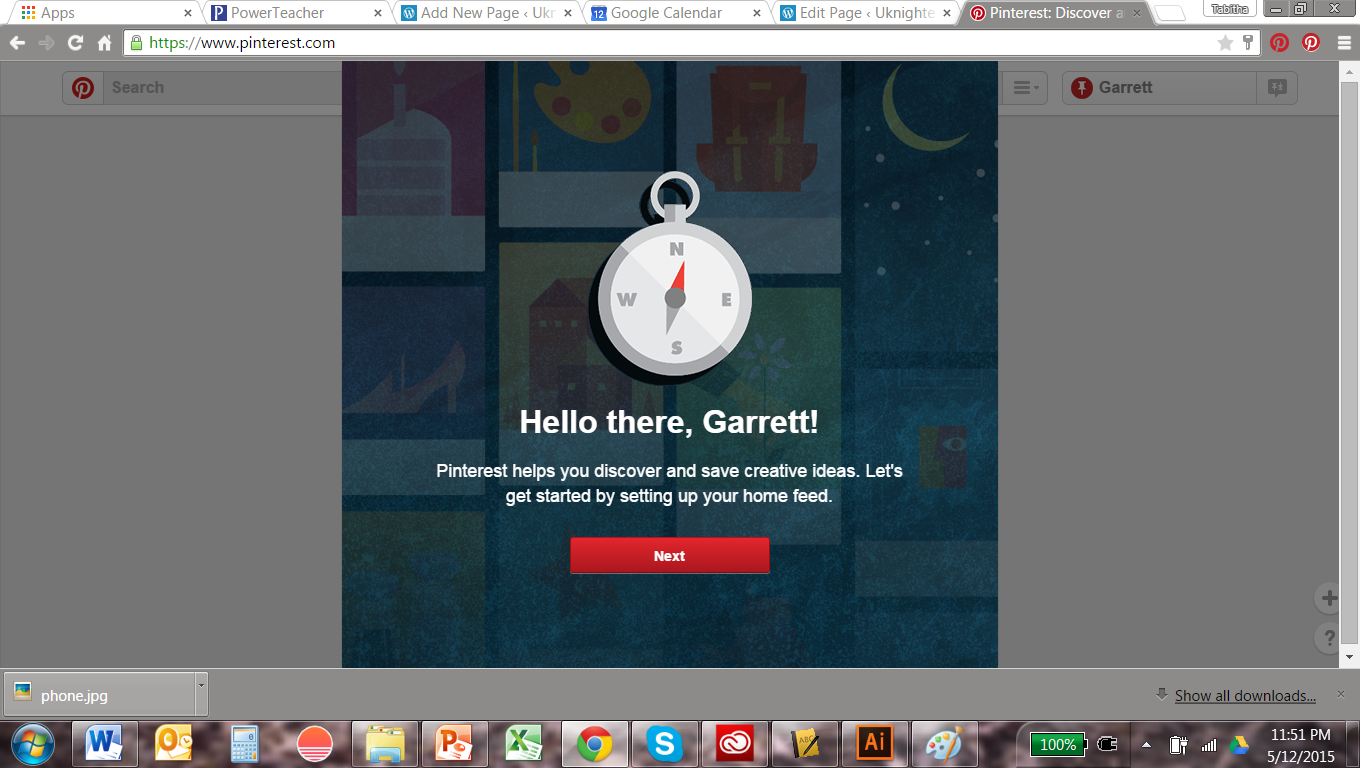Click the Show all downloads link

click(1245, 696)
